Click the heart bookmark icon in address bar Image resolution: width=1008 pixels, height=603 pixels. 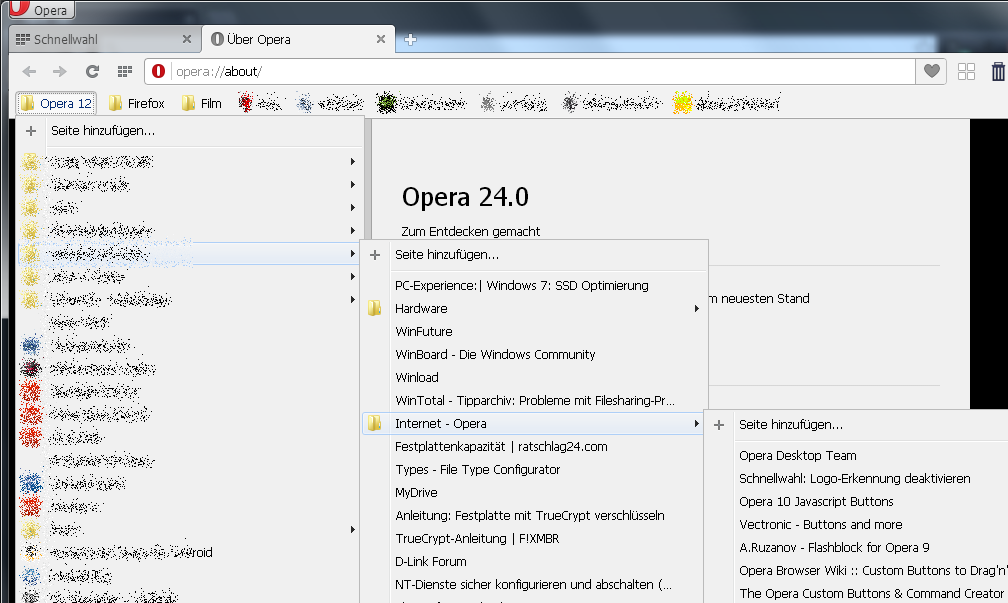932,71
